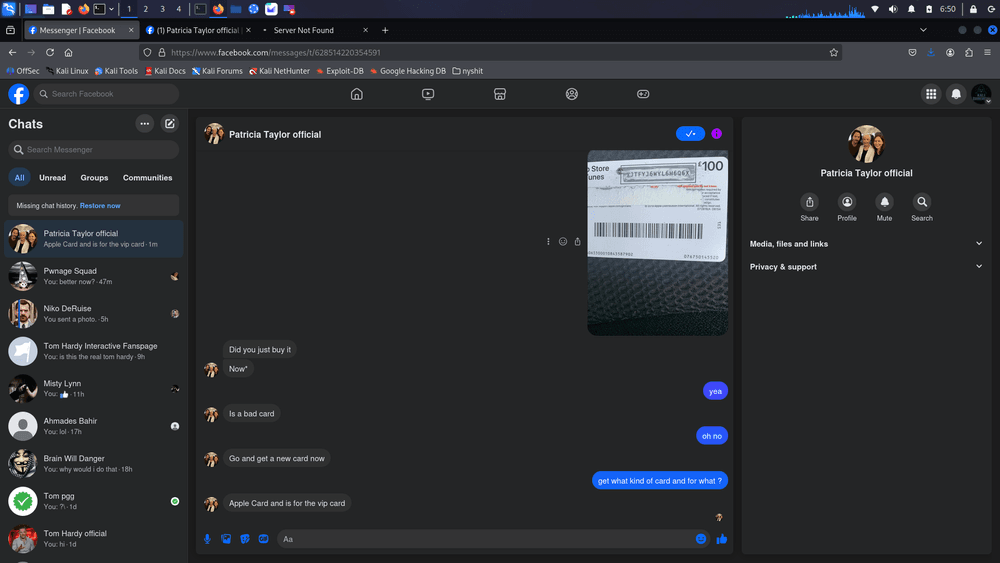Open Tom pgg chat
The width and height of the screenshot is (1000, 563).
[94, 501]
